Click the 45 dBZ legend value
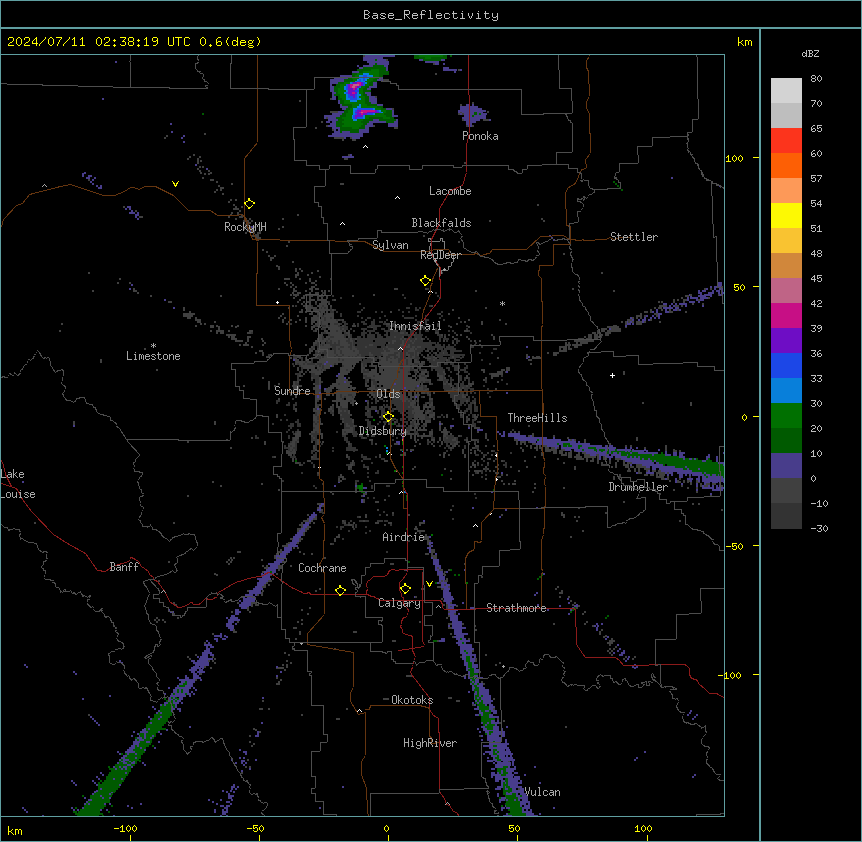Viewport: 862px width, 842px height. (816, 279)
